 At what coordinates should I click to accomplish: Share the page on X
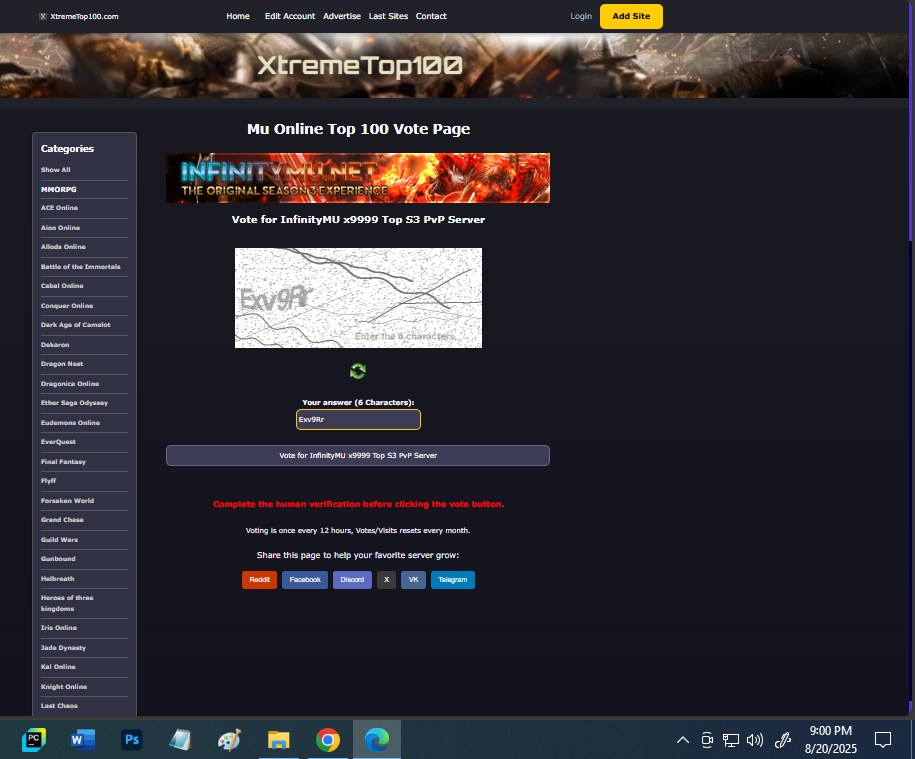pyautogui.click(x=386, y=580)
